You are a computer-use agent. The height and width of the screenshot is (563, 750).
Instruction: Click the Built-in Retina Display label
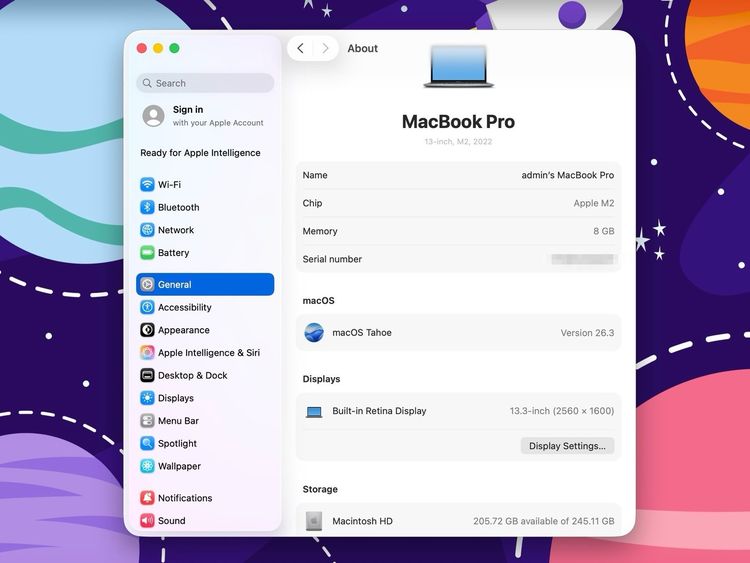(x=379, y=411)
